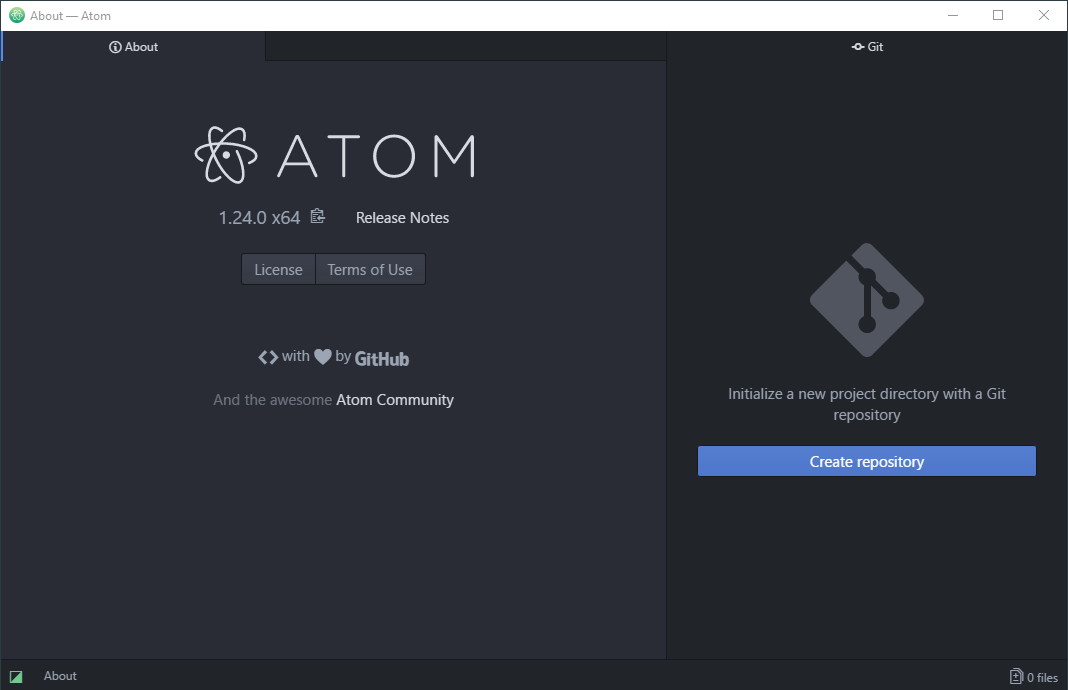Open the Release Notes link

pos(402,218)
